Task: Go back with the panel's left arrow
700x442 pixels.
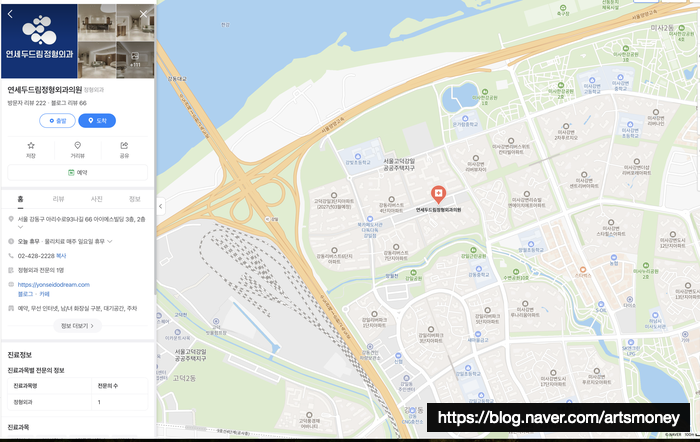Action: pos(10,14)
